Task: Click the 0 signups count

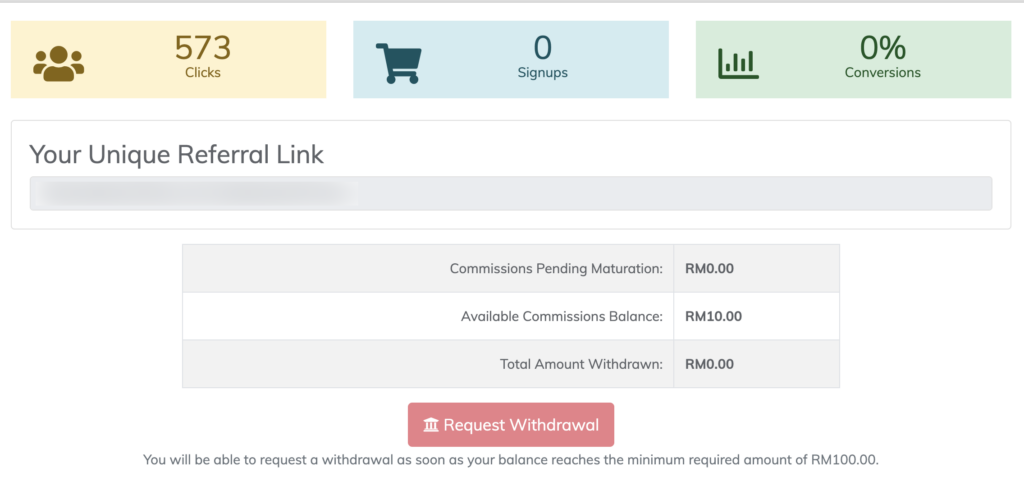Action: [x=543, y=47]
